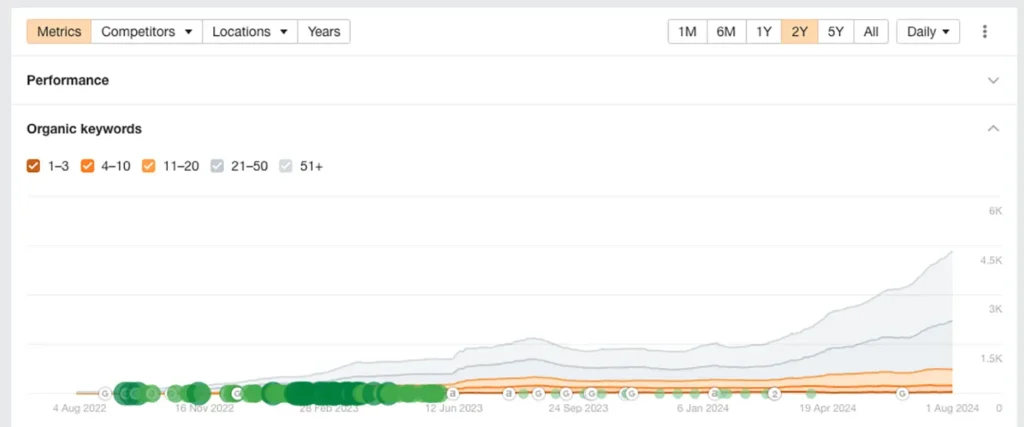The image size is (1024, 427).
Task: Open the Daily interval dropdown
Action: [x=928, y=32]
